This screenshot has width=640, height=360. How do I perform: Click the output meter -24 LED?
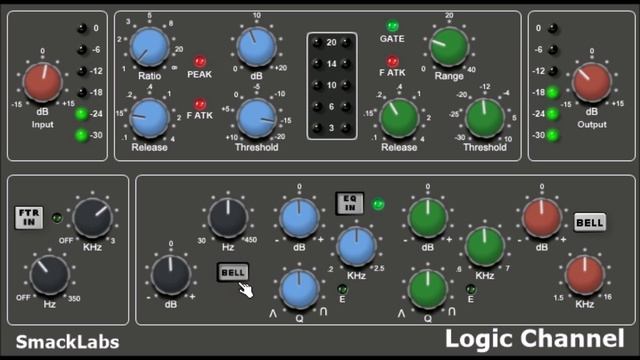pyautogui.click(x=553, y=114)
